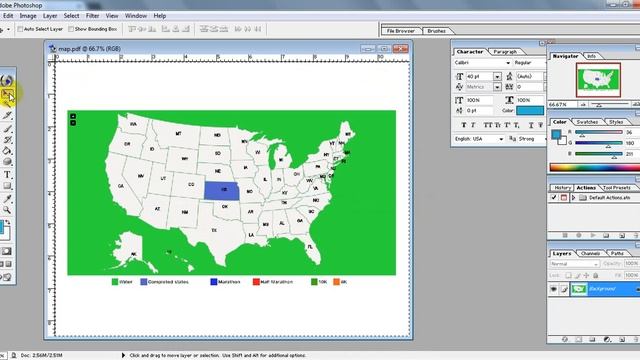Switch to the Channels tab
The width and height of the screenshot is (640, 360).
coord(590,253)
